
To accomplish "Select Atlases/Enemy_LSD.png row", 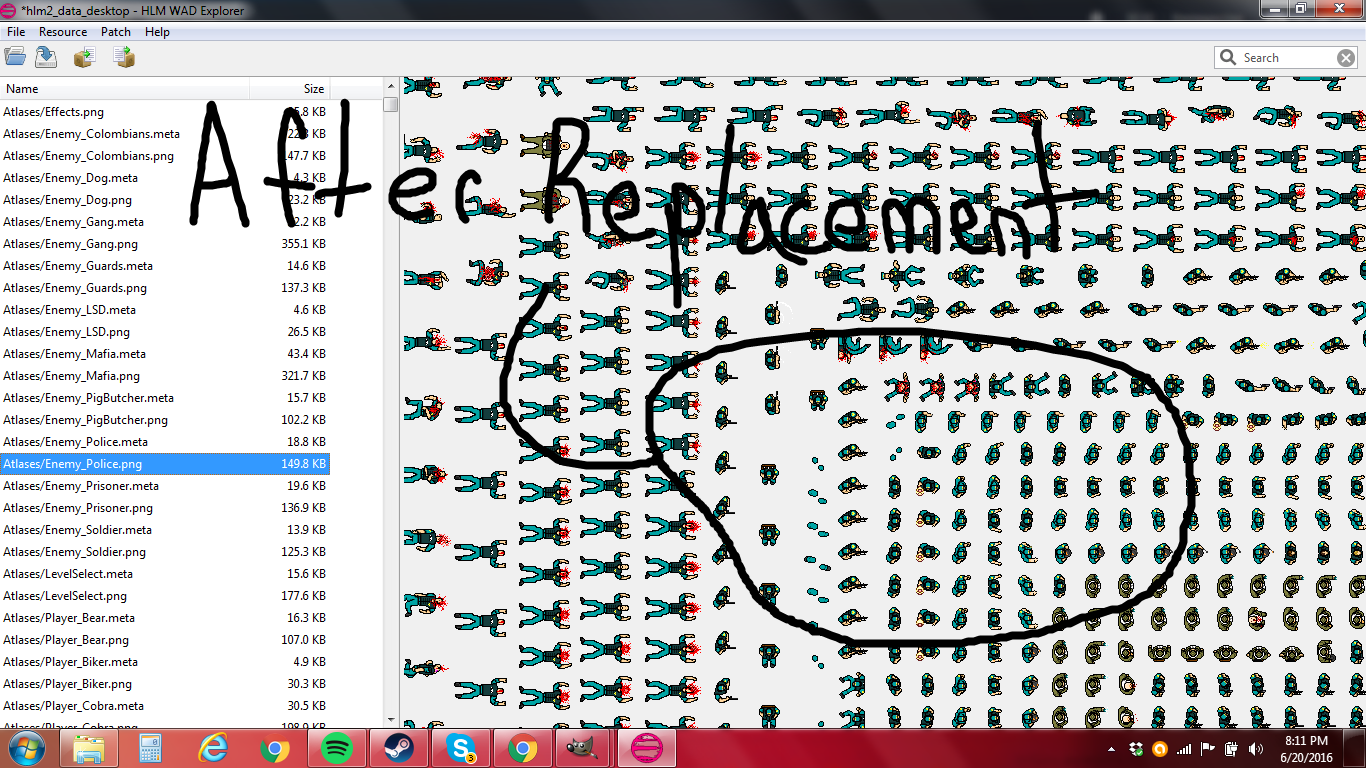I will (164, 332).
